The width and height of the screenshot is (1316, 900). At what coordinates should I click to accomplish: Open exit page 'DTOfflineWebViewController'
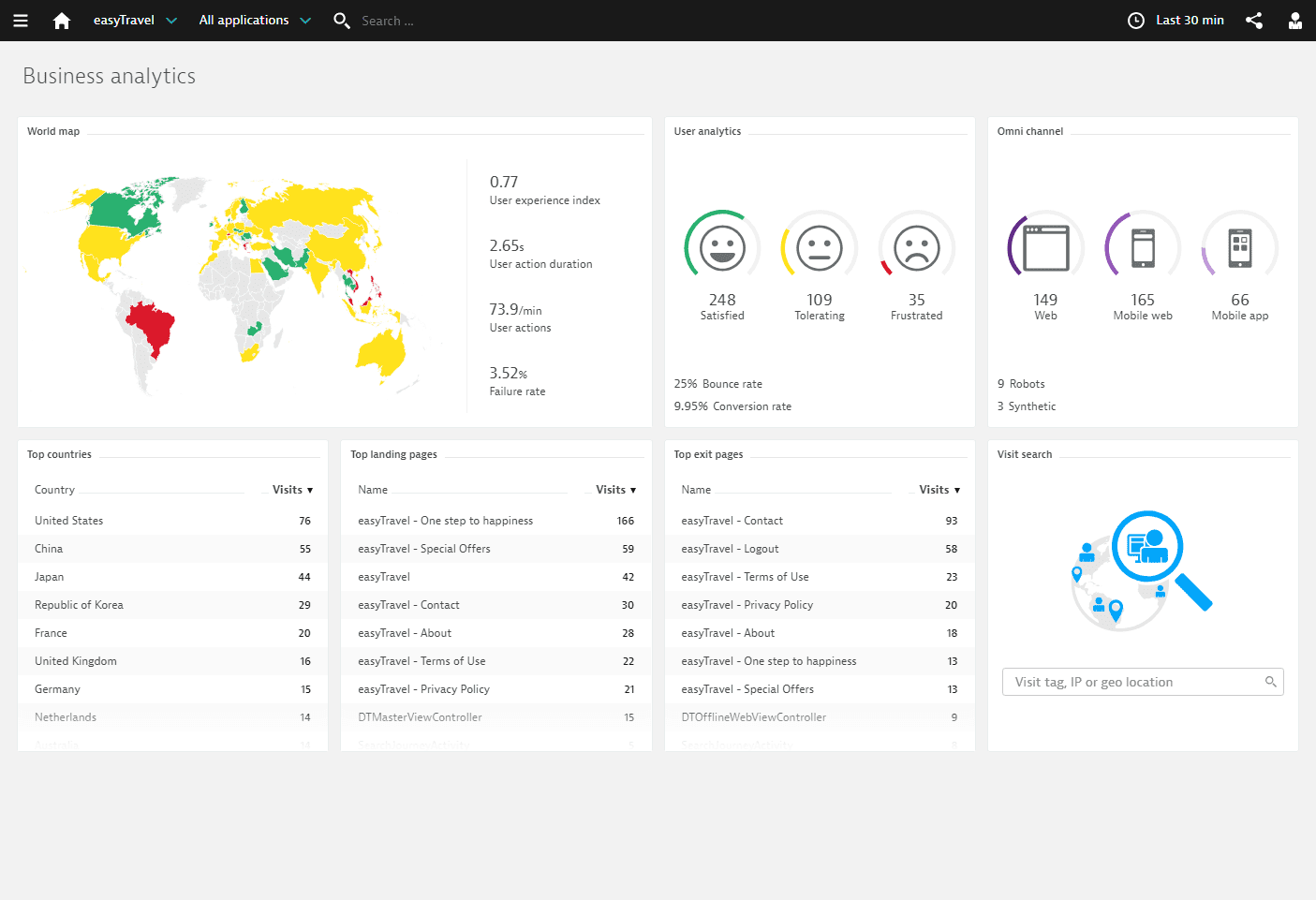754,717
